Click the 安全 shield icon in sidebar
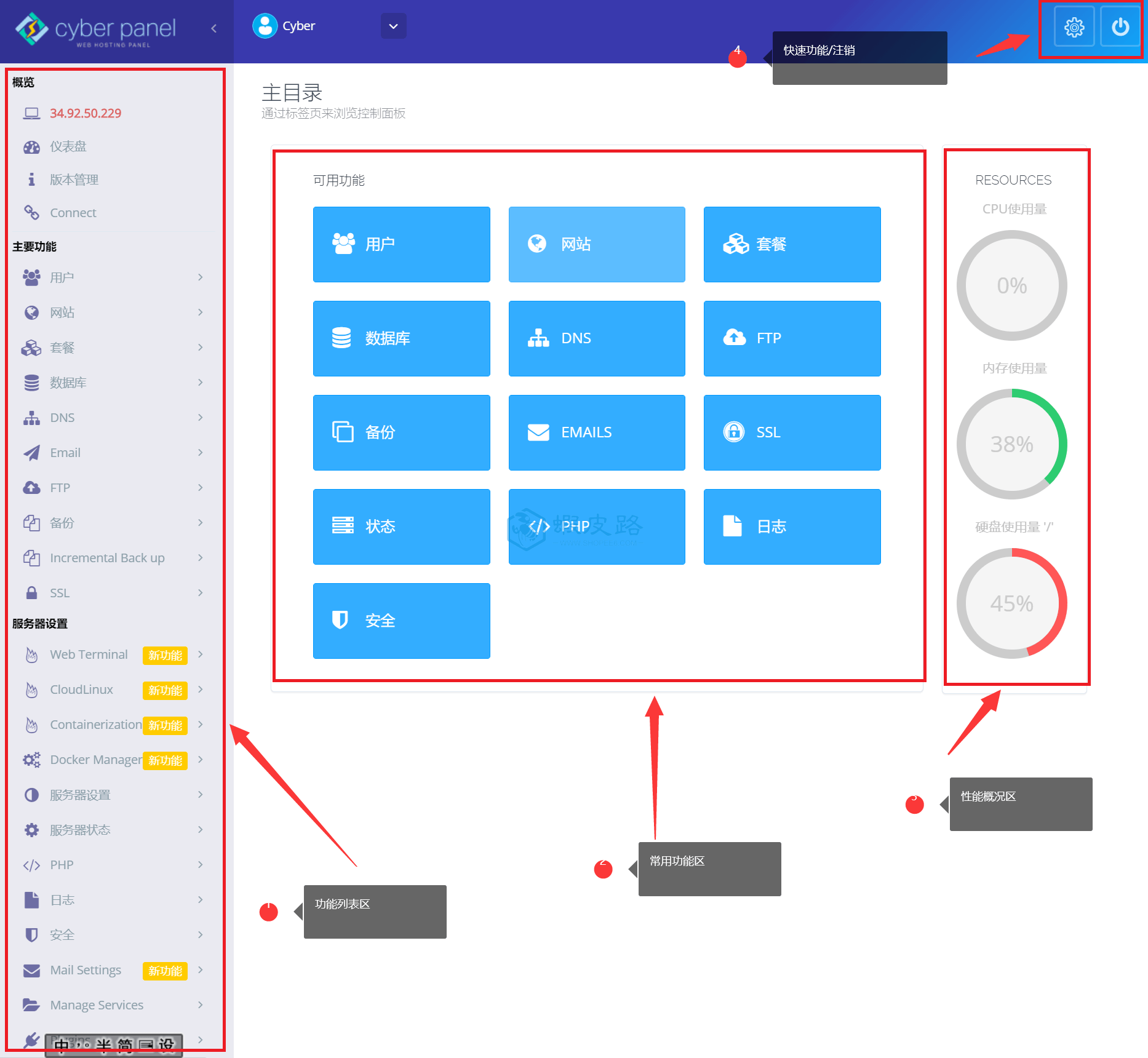This screenshot has width=1148, height=1058. coord(31,935)
